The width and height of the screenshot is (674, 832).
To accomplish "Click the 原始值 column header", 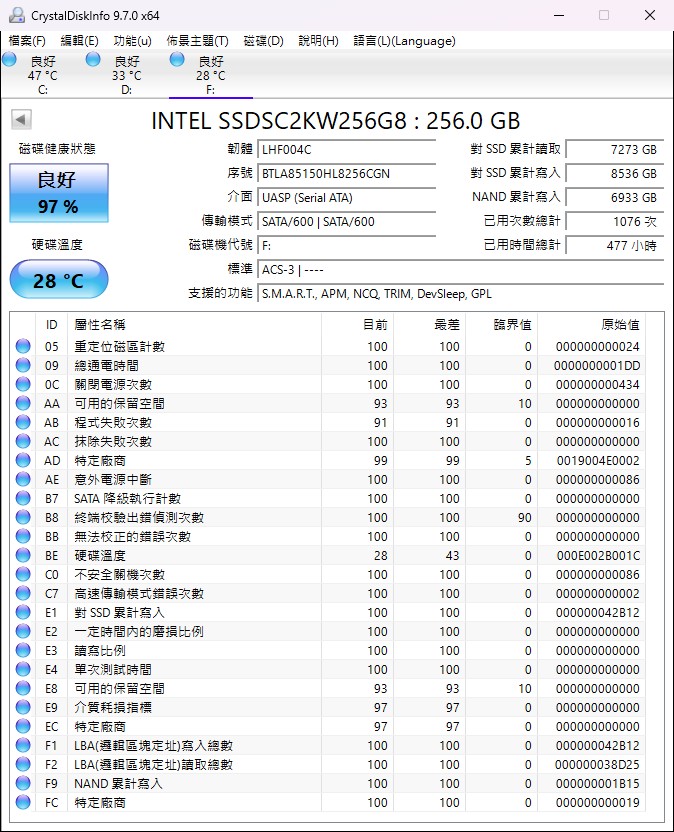I will click(x=591, y=324).
